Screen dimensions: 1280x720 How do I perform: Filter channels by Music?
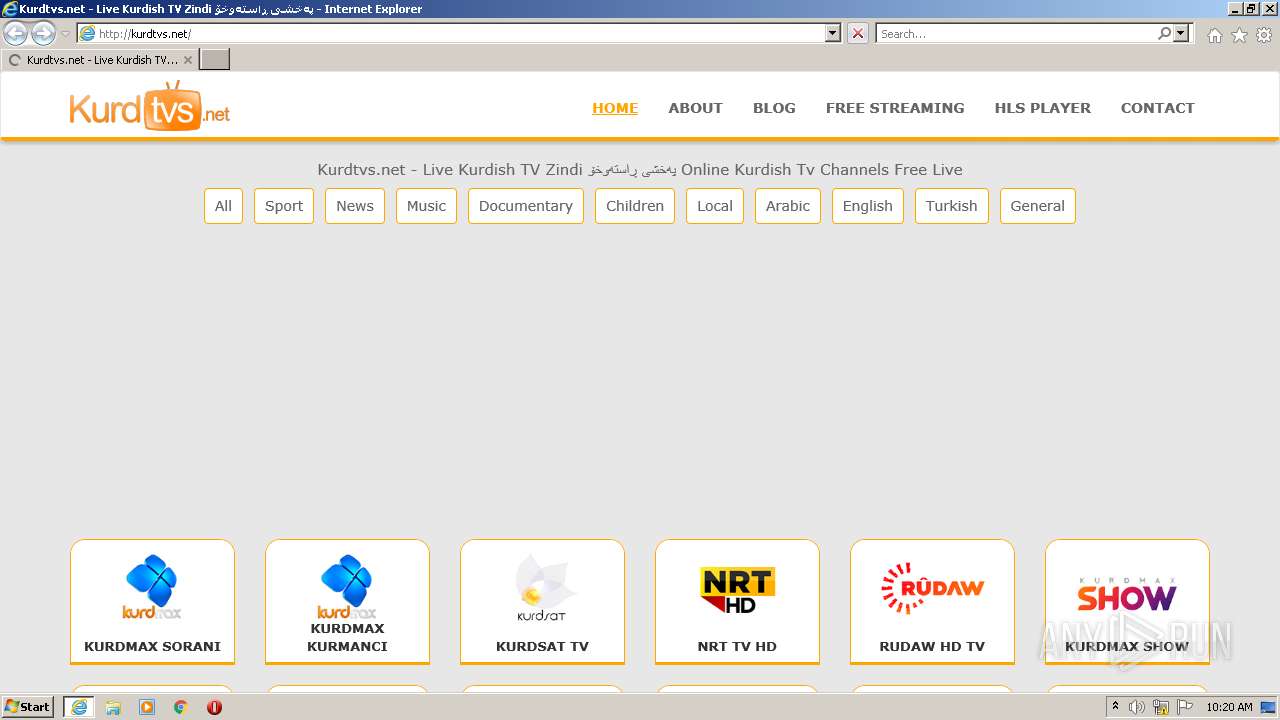tap(426, 206)
